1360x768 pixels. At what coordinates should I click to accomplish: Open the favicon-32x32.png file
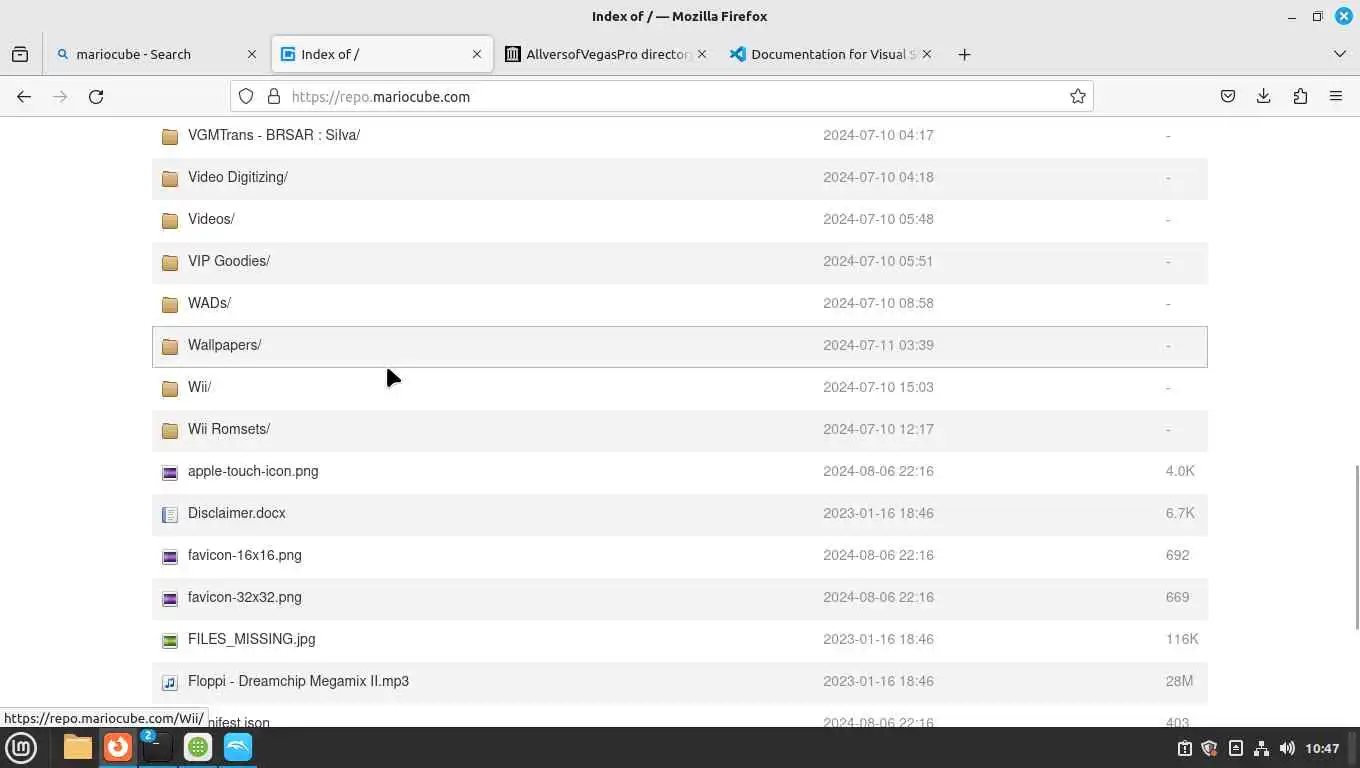pos(245,597)
